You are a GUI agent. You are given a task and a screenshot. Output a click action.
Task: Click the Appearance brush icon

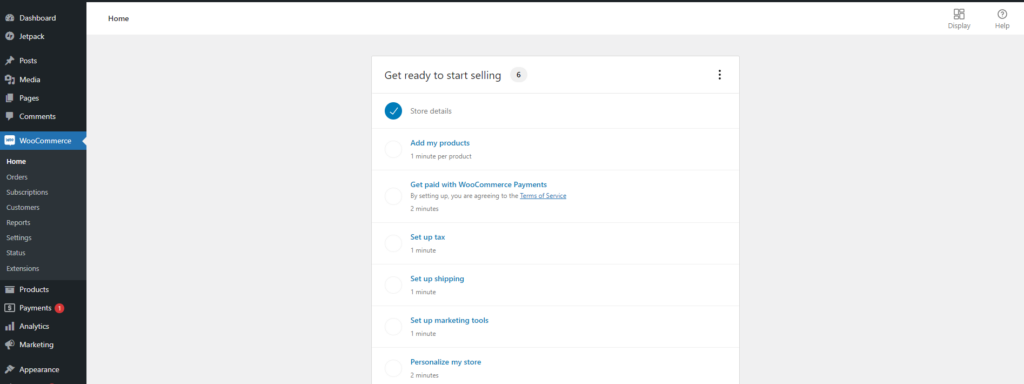[10, 369]
